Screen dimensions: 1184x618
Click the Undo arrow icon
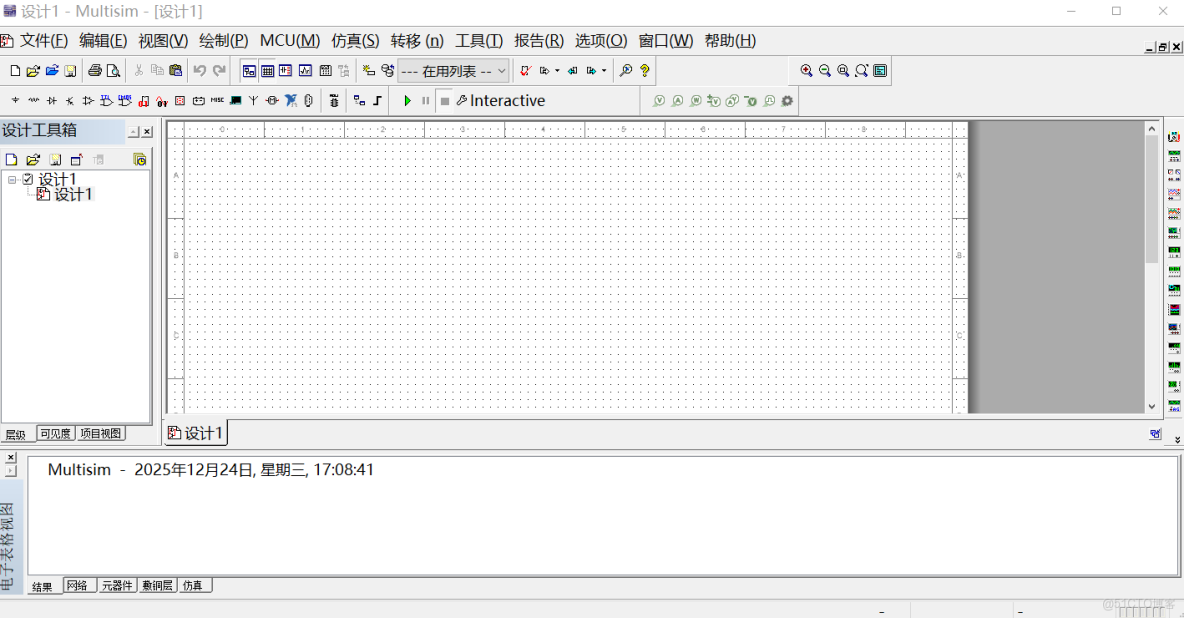tap(199, 70)
